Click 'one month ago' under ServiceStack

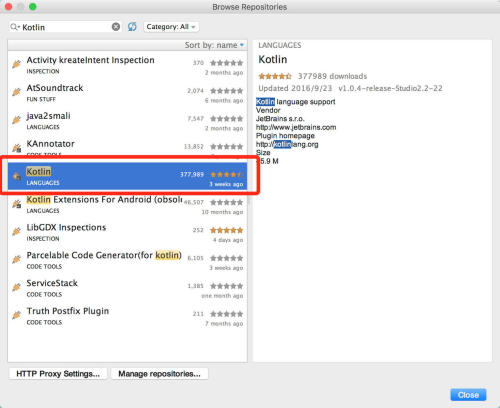222,296
